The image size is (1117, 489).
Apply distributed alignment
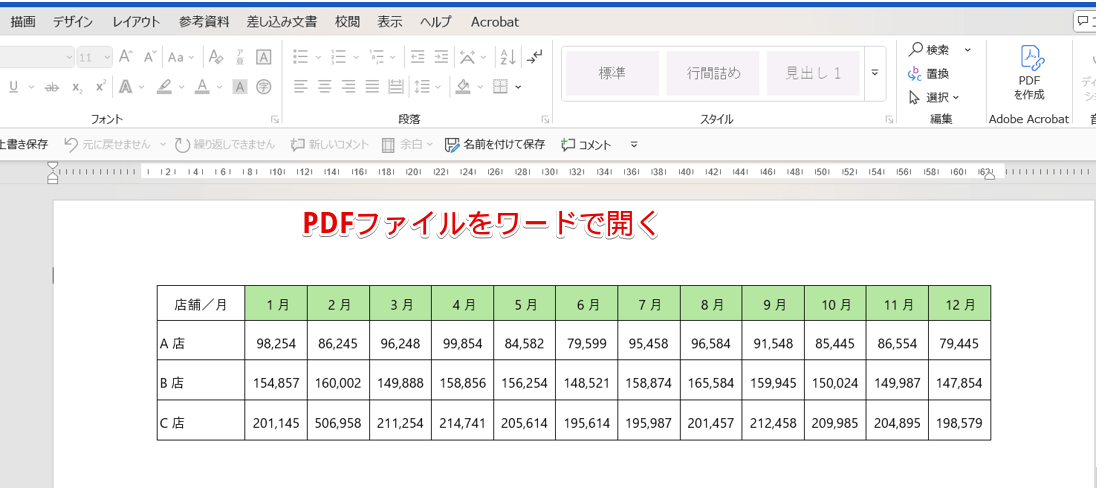tap(395, 87)
